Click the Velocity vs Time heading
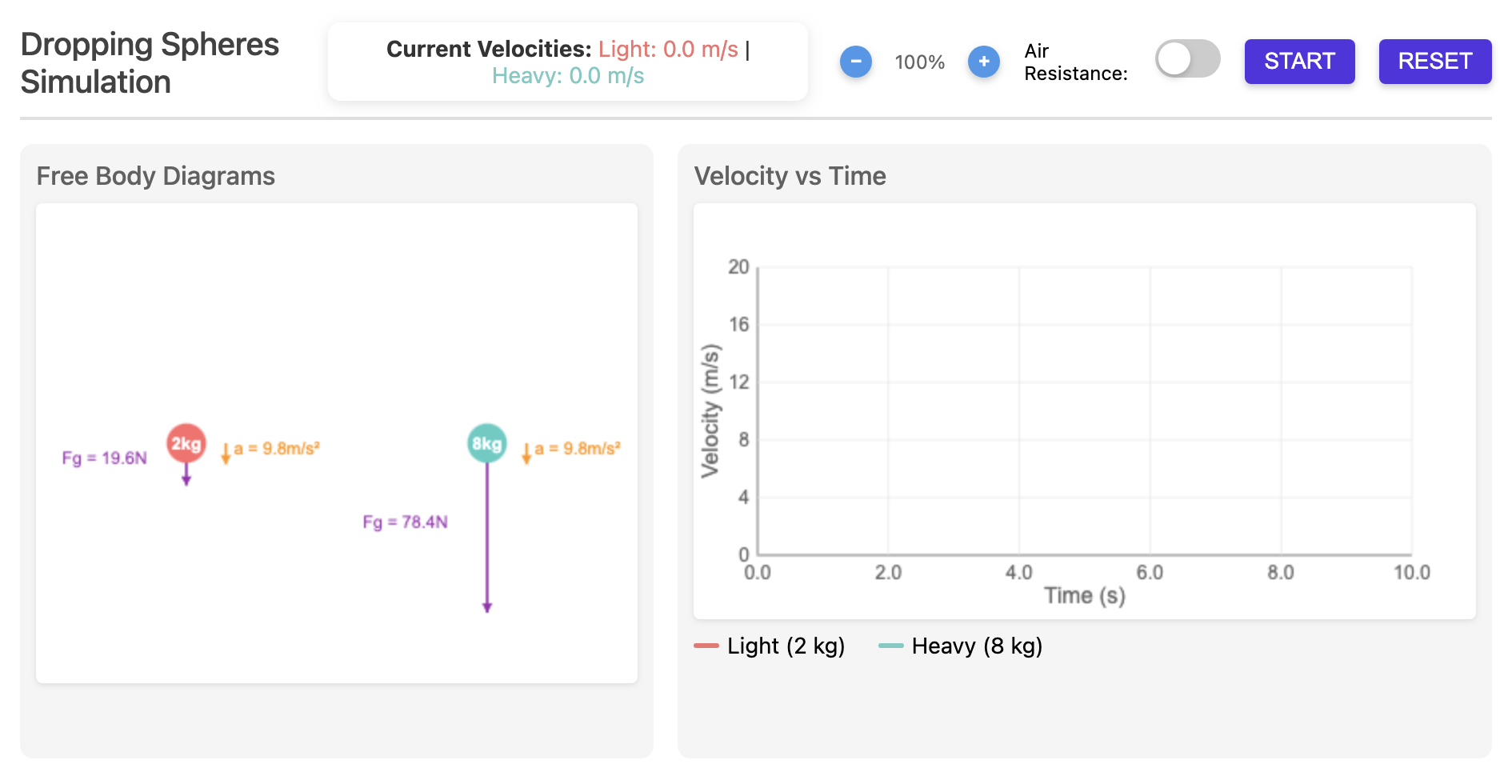Screen dimensions: 1512x784 point(790,176)
